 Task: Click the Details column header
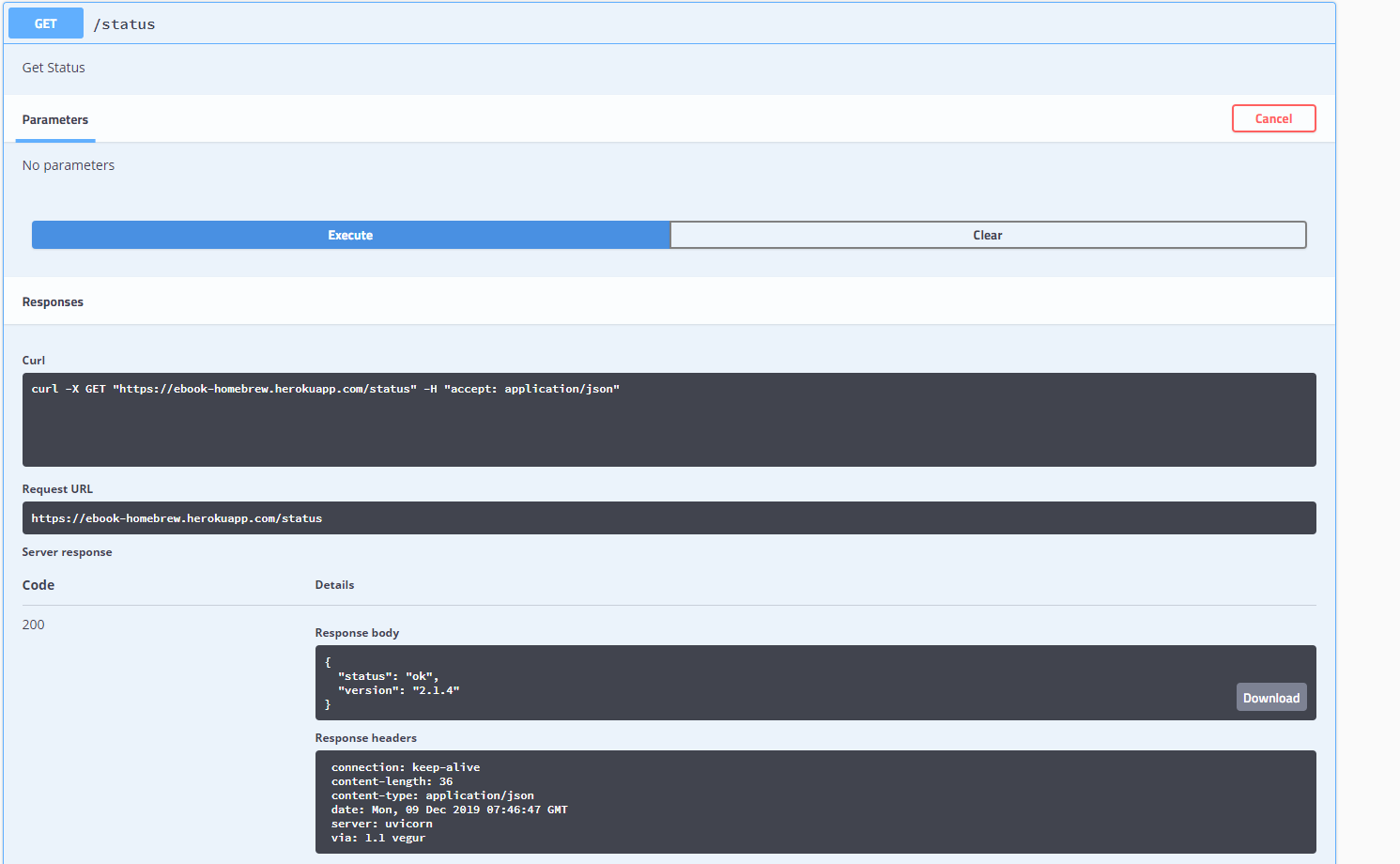(x=334, y=585)
